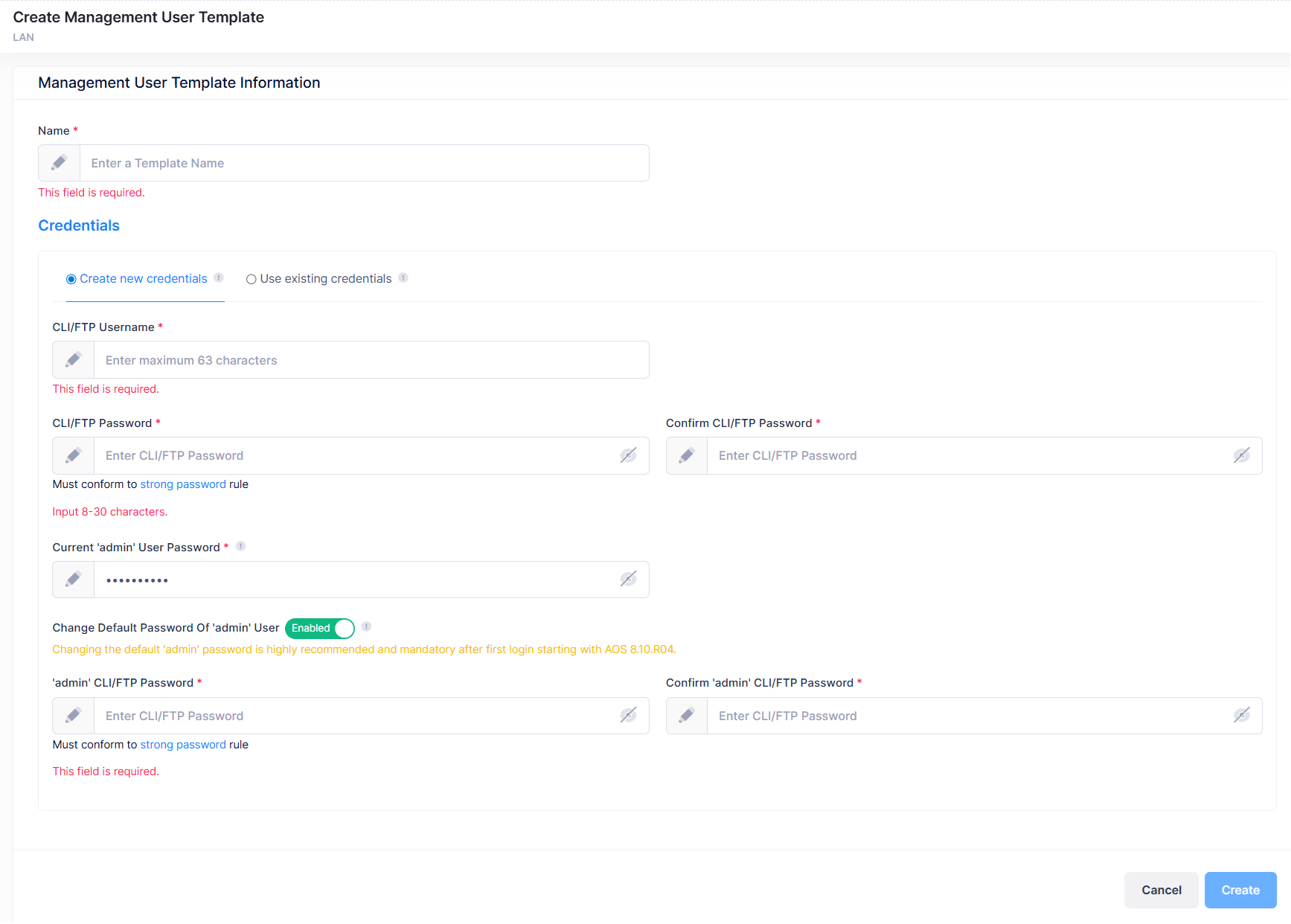Click pencil icon in CLI/FTP Username field
Image resolution: width=1291 pixels, height=924 pixels.
pyautogui.click(x=74, y=360)
